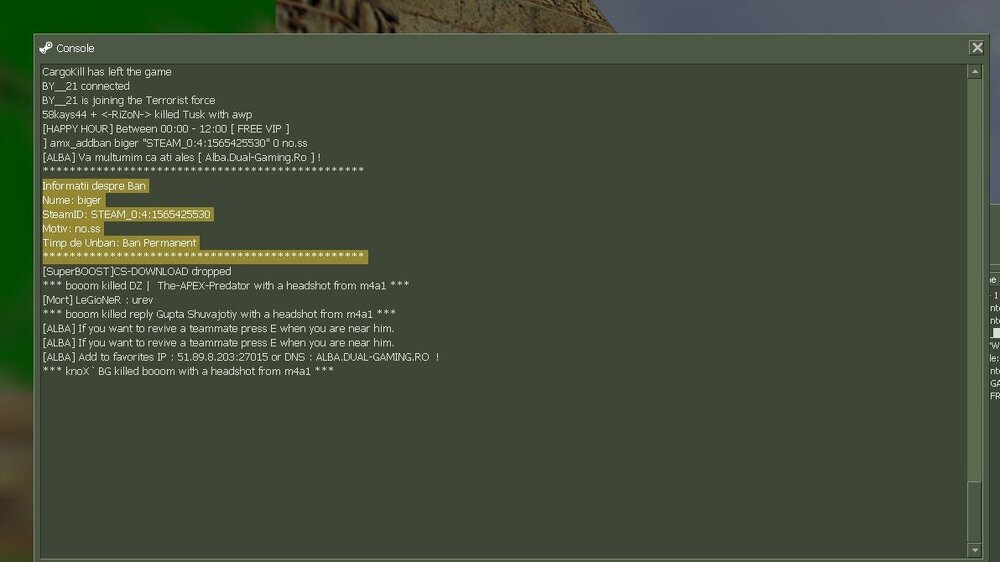Click the 'Timp de Unban: Ban Permanent' line

(x=119, y=243)
